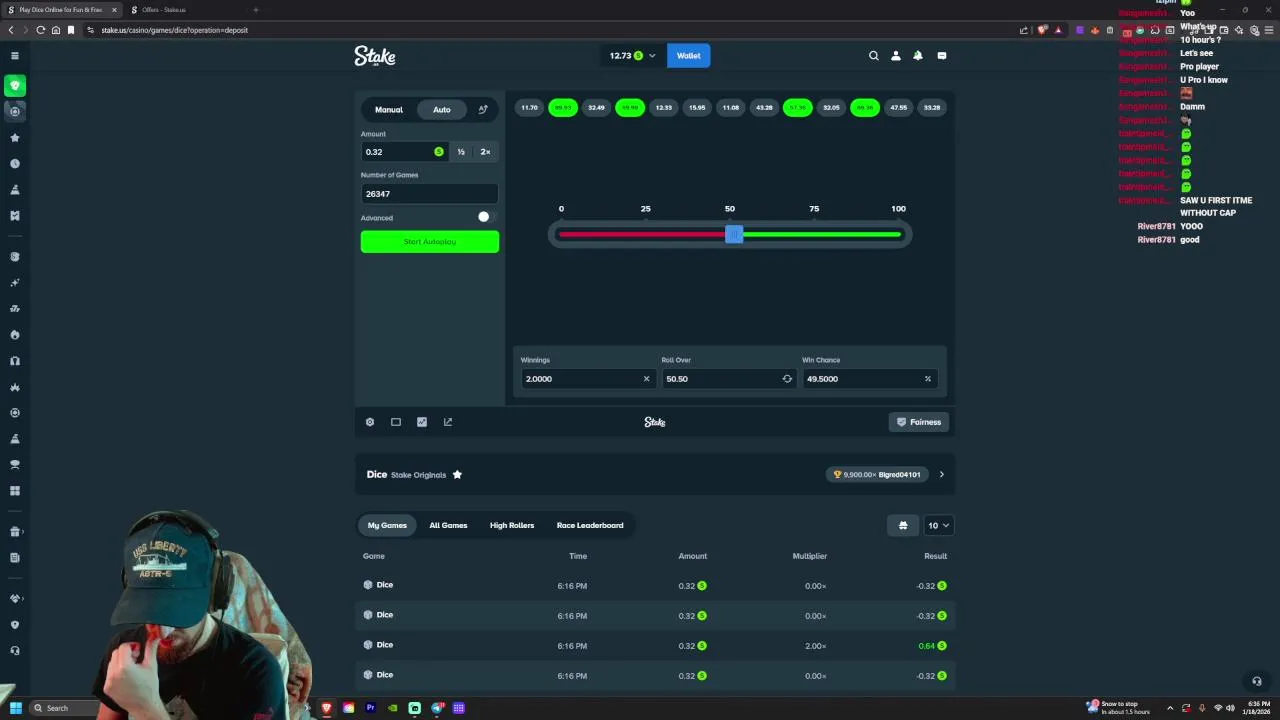This screenshot has height=720, width=1280.
Task: Reload the page with browser refresh button
Action: (x=40, y=30)
